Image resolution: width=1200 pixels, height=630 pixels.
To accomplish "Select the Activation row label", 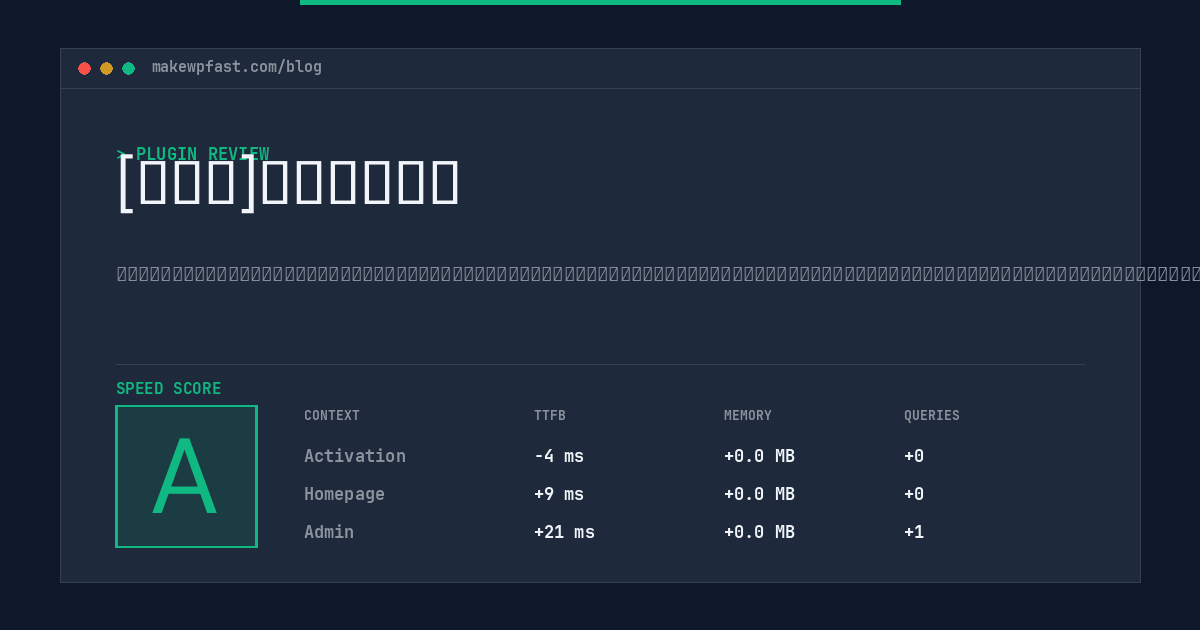I will [355, 456].
